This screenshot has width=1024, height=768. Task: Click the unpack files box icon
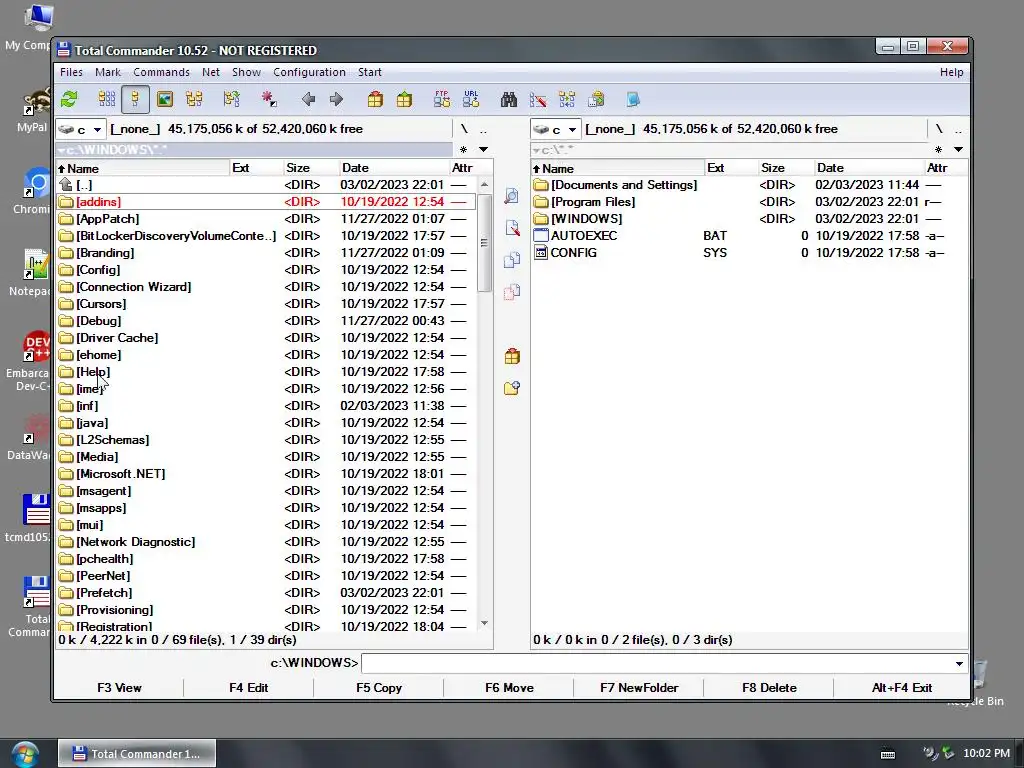point(404,99)
